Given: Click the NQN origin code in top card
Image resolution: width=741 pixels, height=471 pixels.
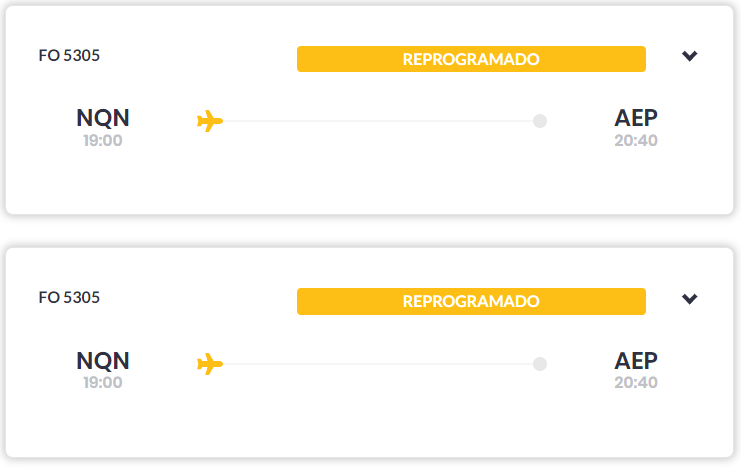Looking at the screenshot, I should click(103, 118).
